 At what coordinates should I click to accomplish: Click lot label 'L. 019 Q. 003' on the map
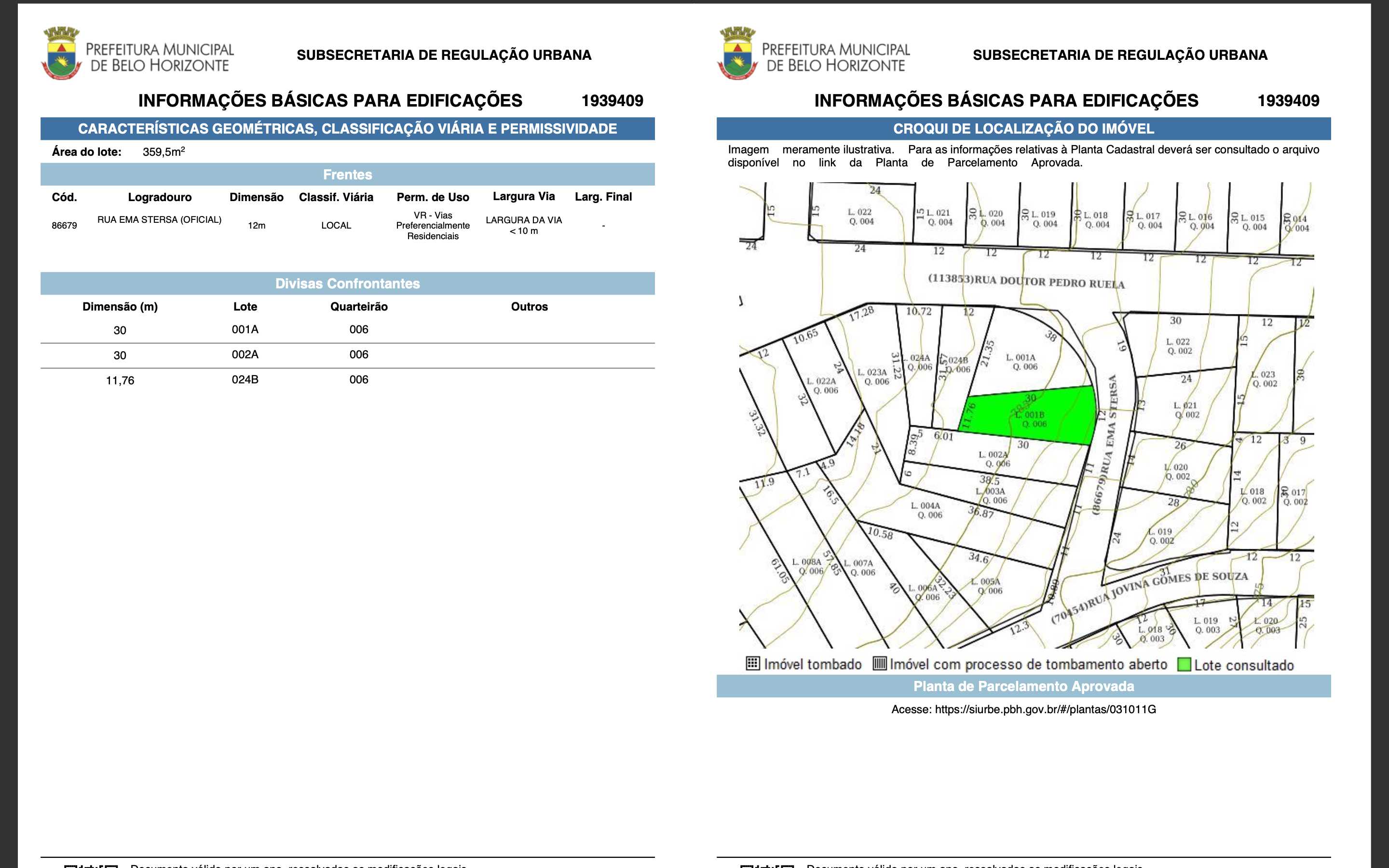point(1207,625)
